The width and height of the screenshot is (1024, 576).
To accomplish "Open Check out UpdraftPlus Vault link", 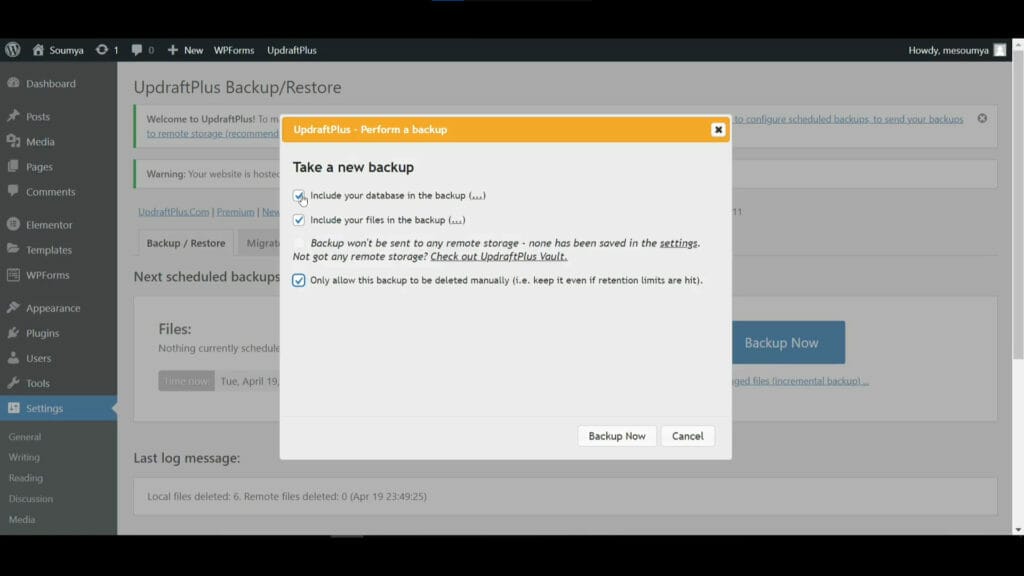I will pyautogui.click(x=498, y=256).
